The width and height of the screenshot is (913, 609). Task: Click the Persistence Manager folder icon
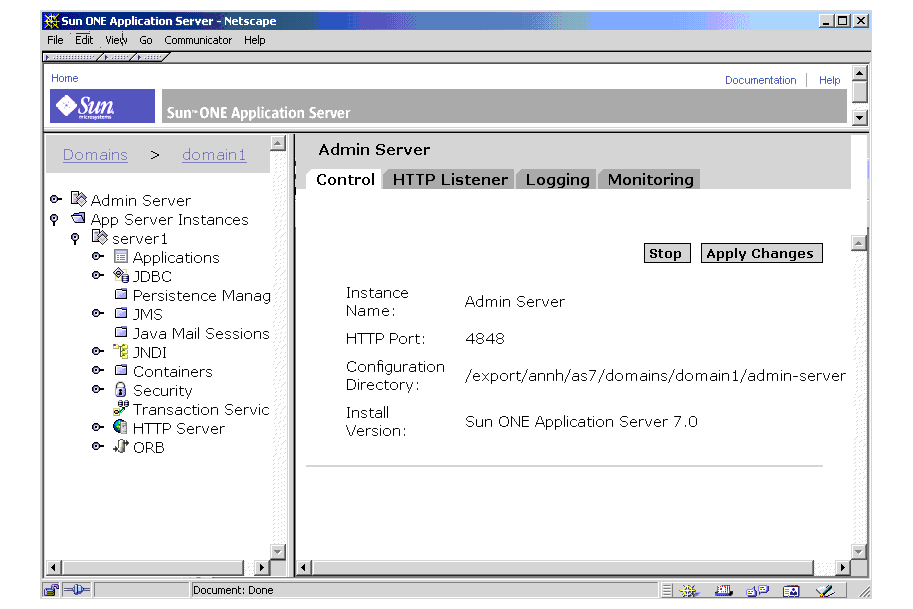pos(121,294)
